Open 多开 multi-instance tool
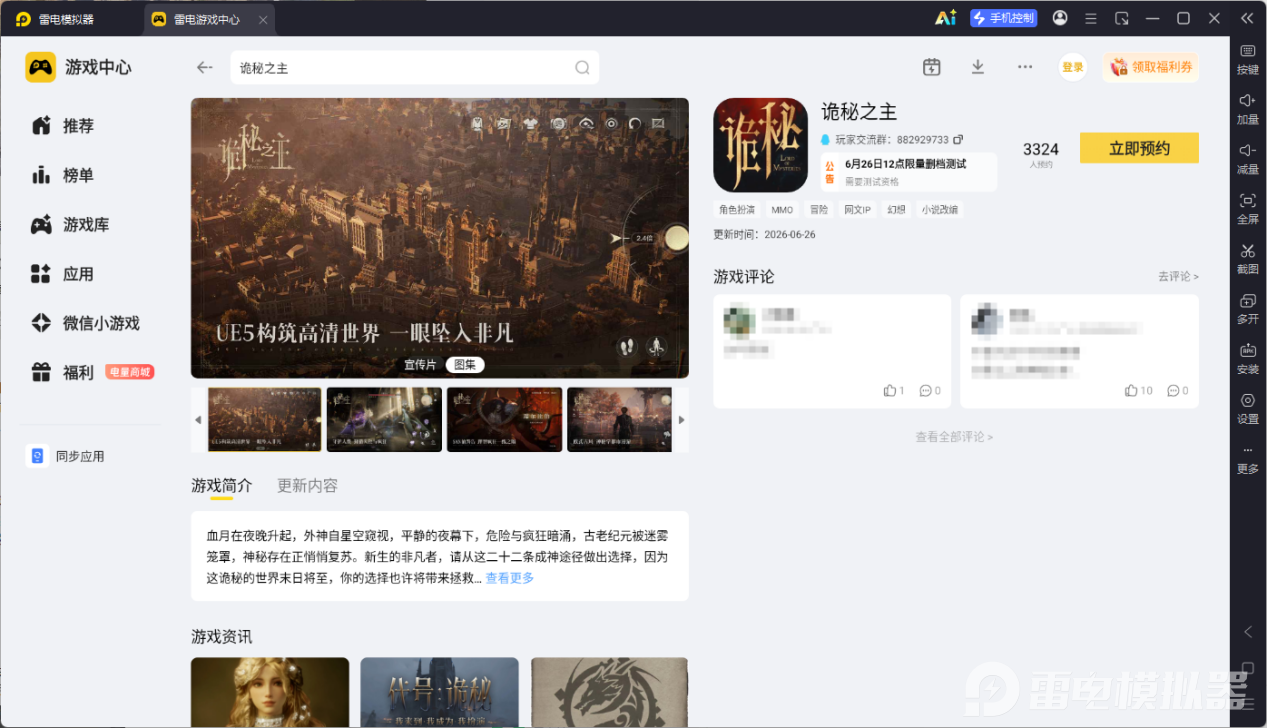The width and height of the screenshot is (1267, 728). [x=1248, y=309]
